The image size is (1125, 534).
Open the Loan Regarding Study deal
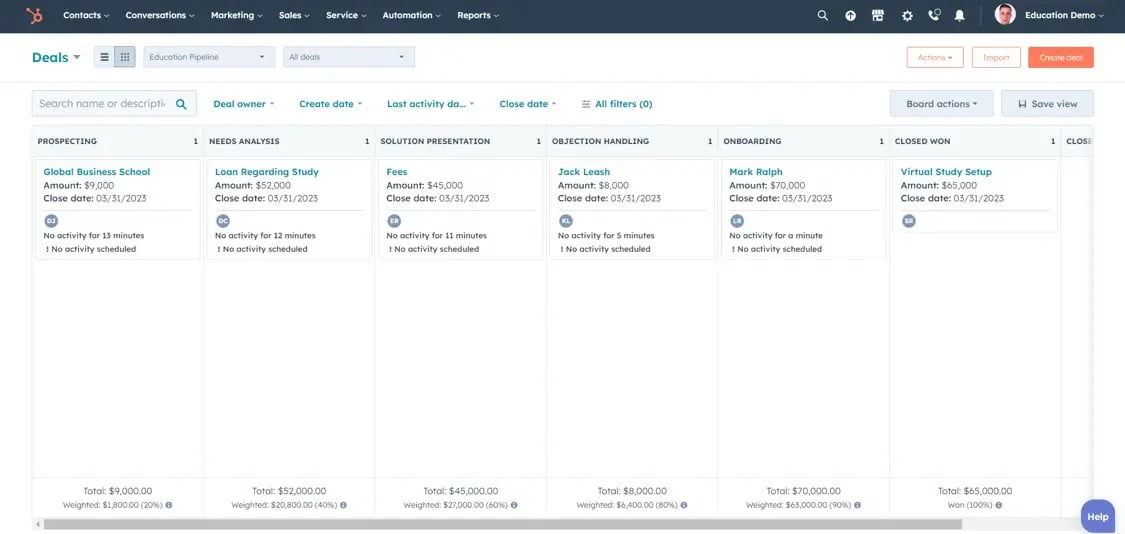pos(267,172)
